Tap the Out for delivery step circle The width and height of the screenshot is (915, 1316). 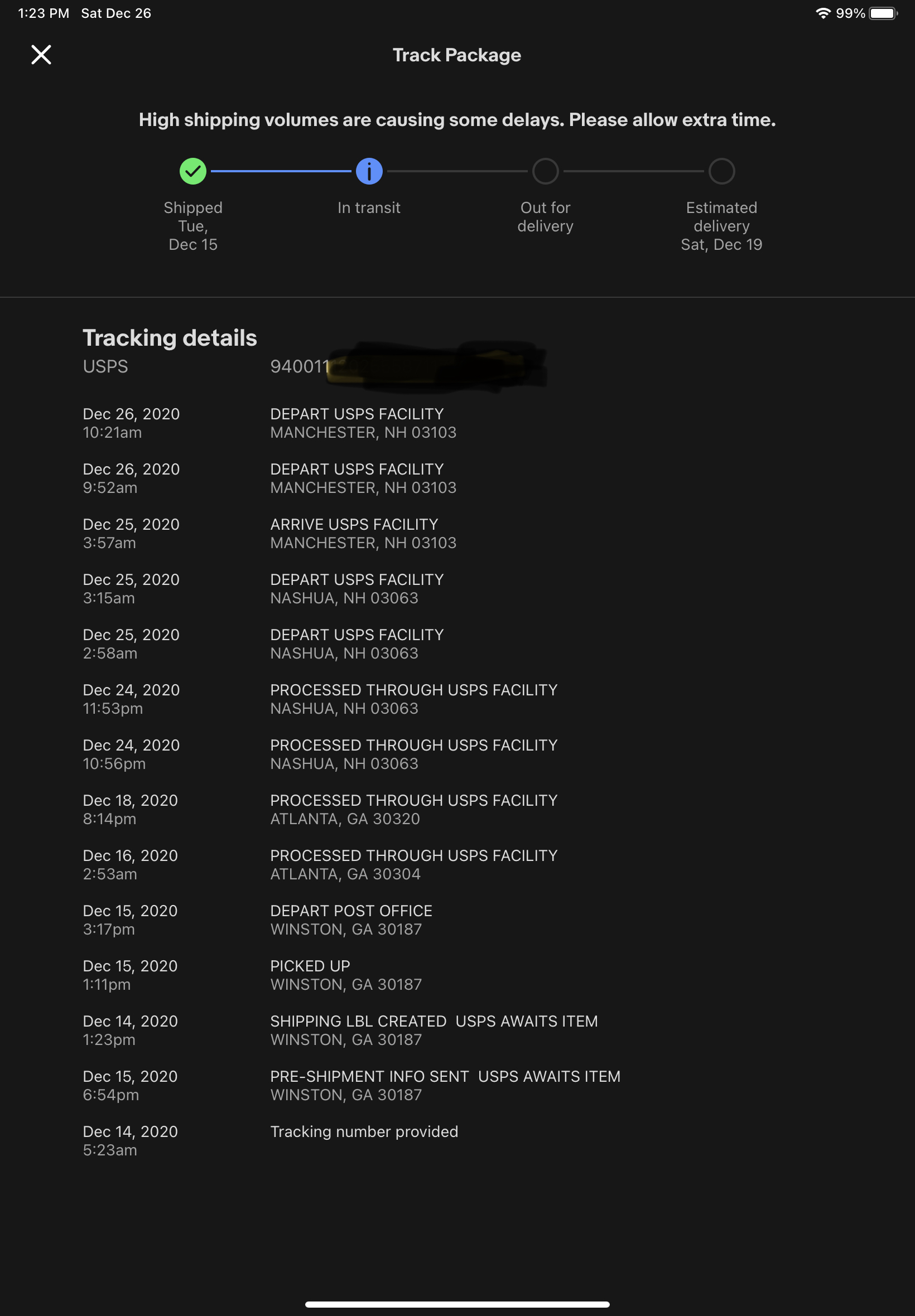[x=545, y=171]
